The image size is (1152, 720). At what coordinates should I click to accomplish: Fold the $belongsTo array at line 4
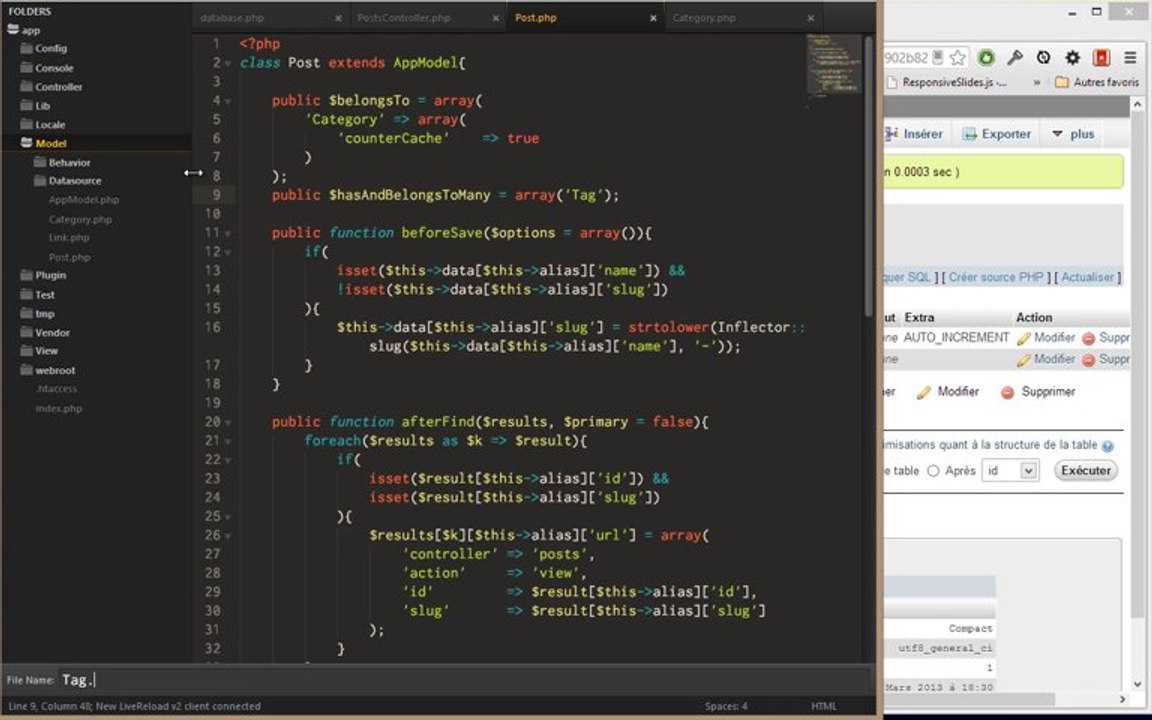tap(228, 101)
